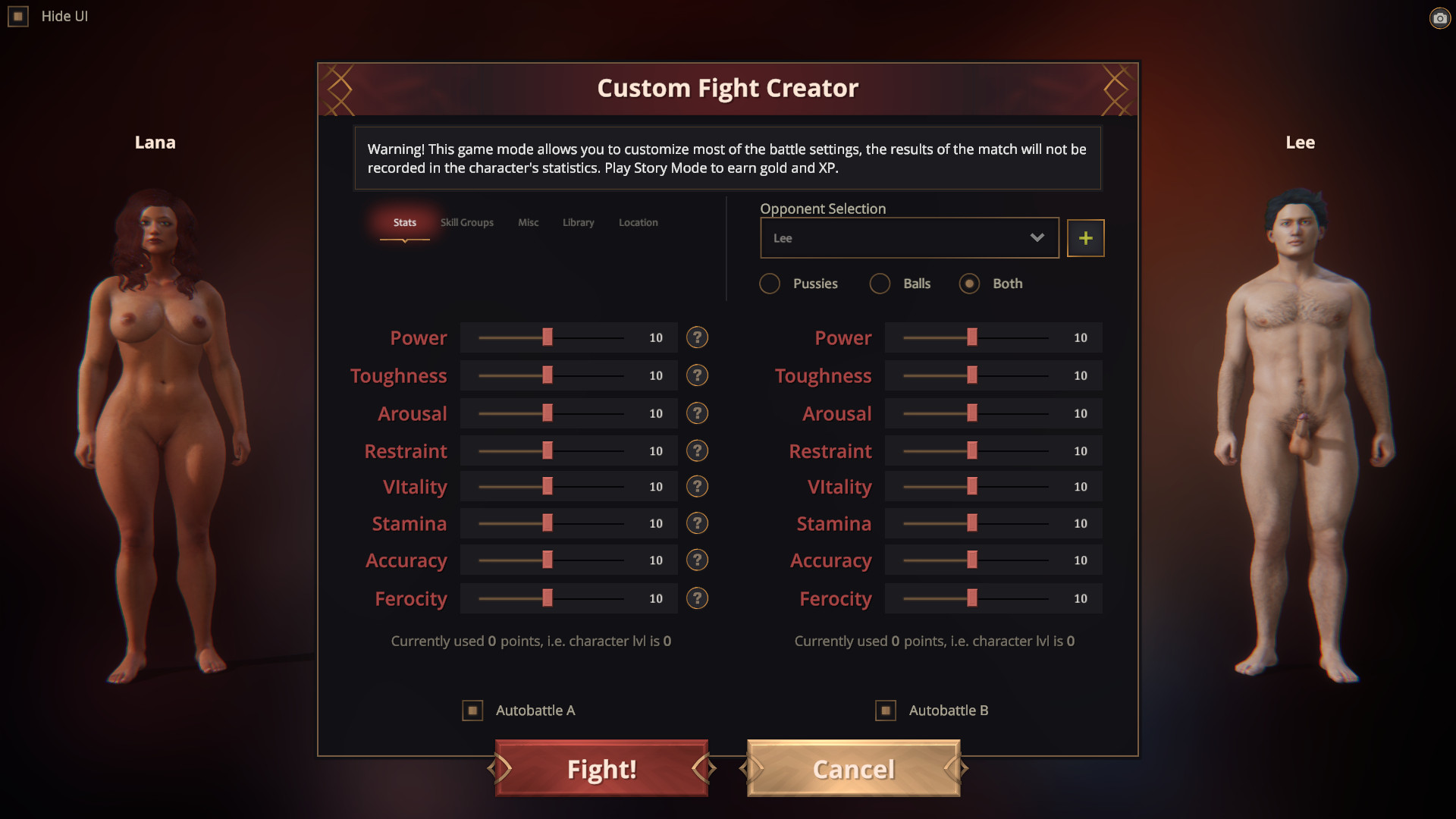Click the help icon next to Power
Screen dimensions: 1456x819
[x=697, y=337]
